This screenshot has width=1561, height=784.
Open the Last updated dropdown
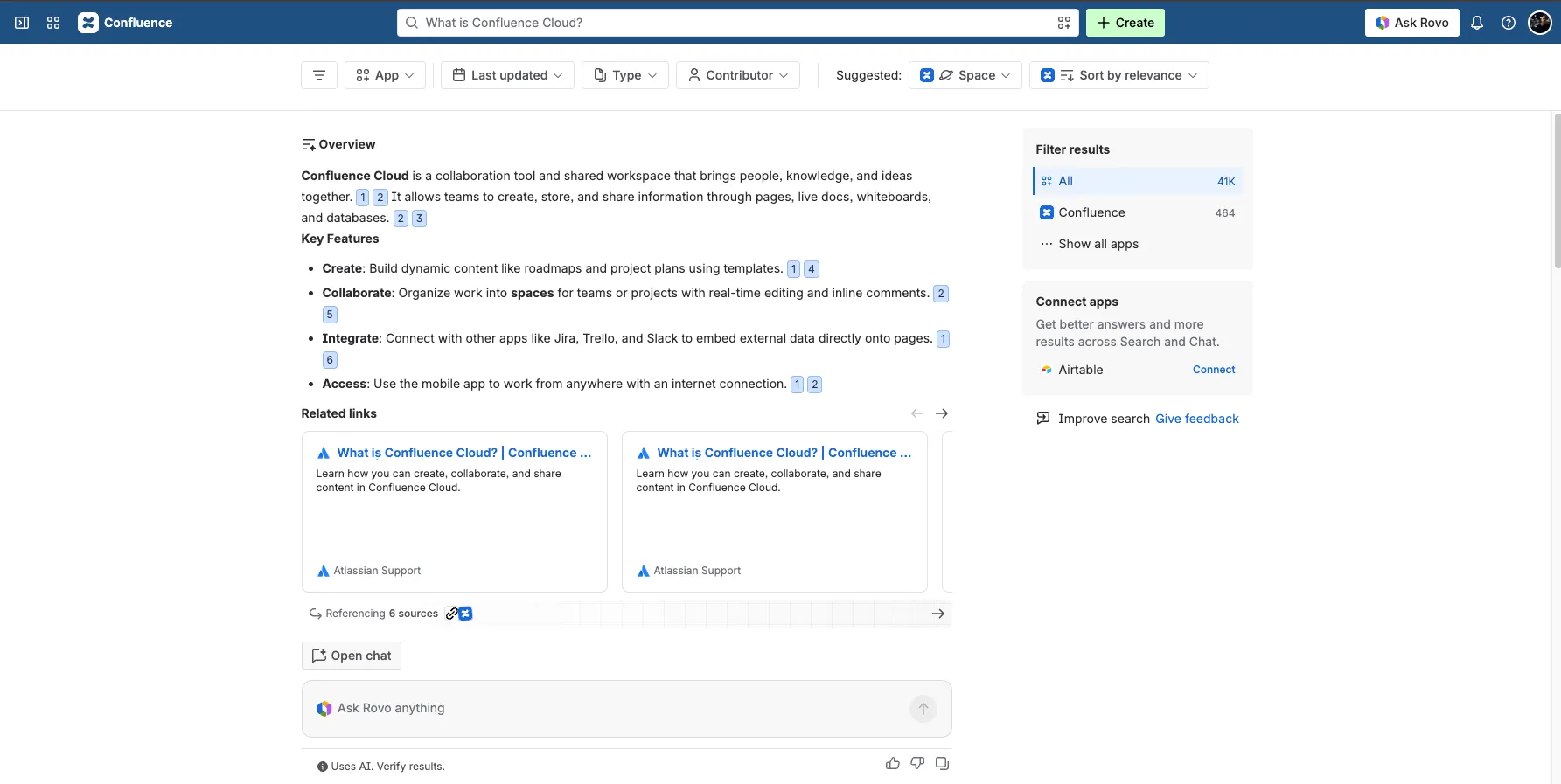507,75
